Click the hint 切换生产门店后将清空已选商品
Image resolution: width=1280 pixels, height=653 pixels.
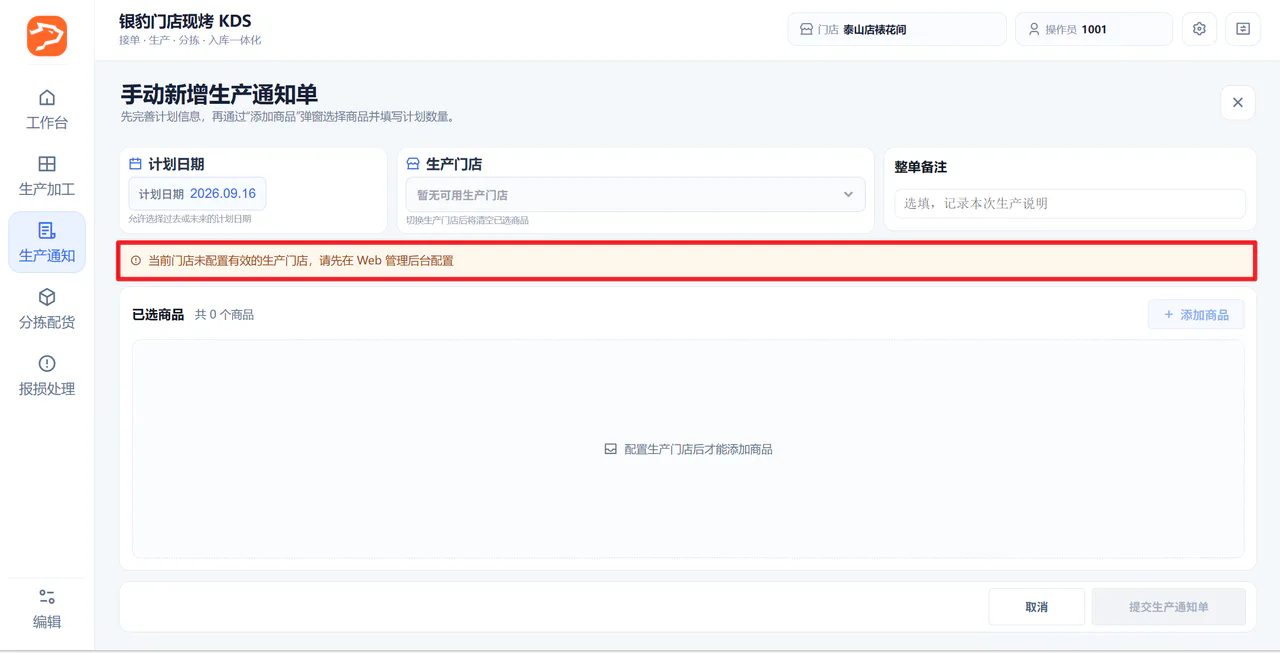coord(467,220)
